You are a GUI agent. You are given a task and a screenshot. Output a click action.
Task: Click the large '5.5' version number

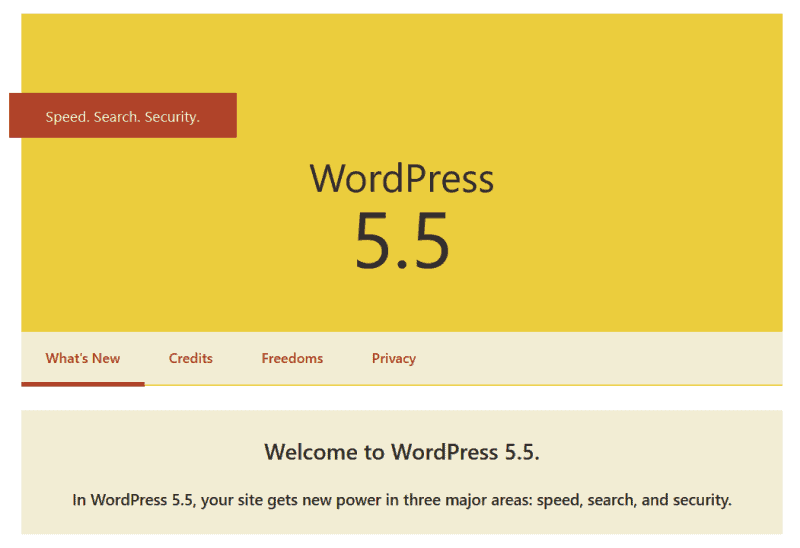click(x=402, y=240)
